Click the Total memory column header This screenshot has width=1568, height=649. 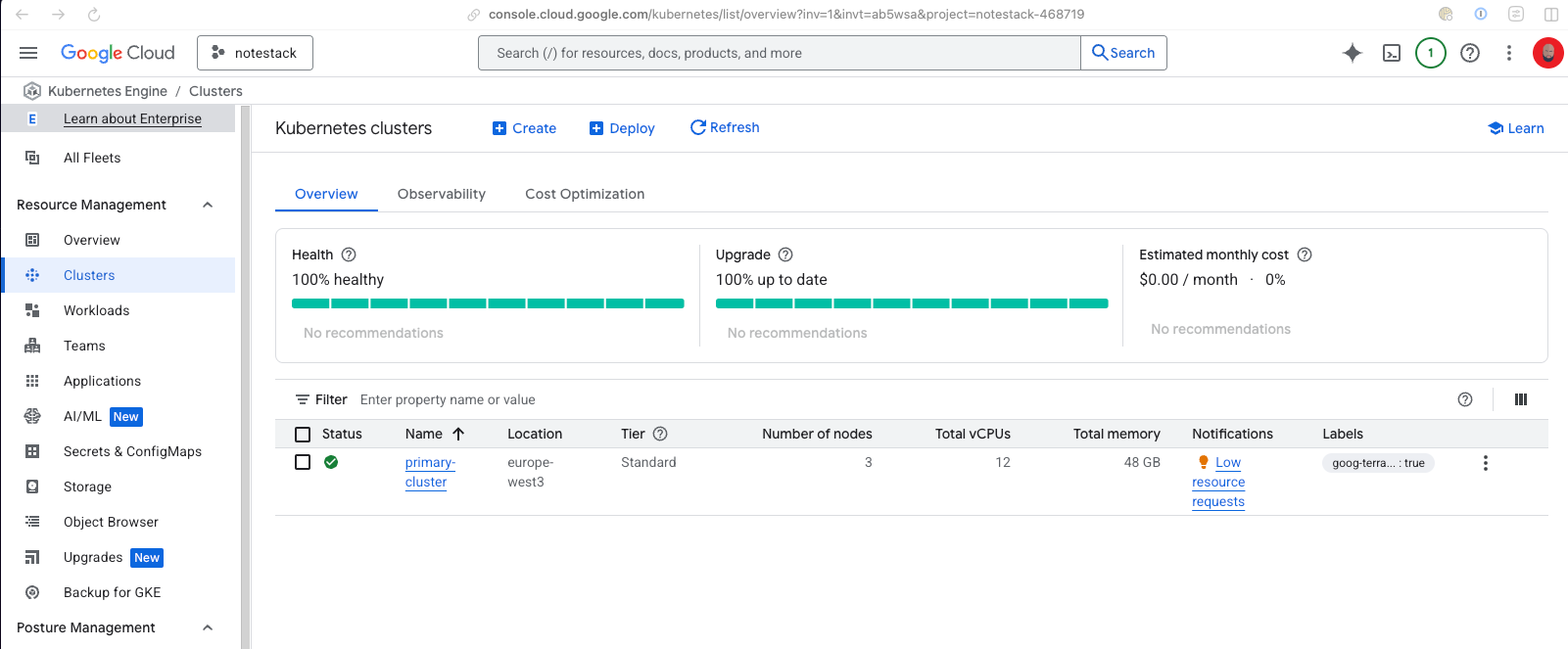click(x=1117, y=434)
